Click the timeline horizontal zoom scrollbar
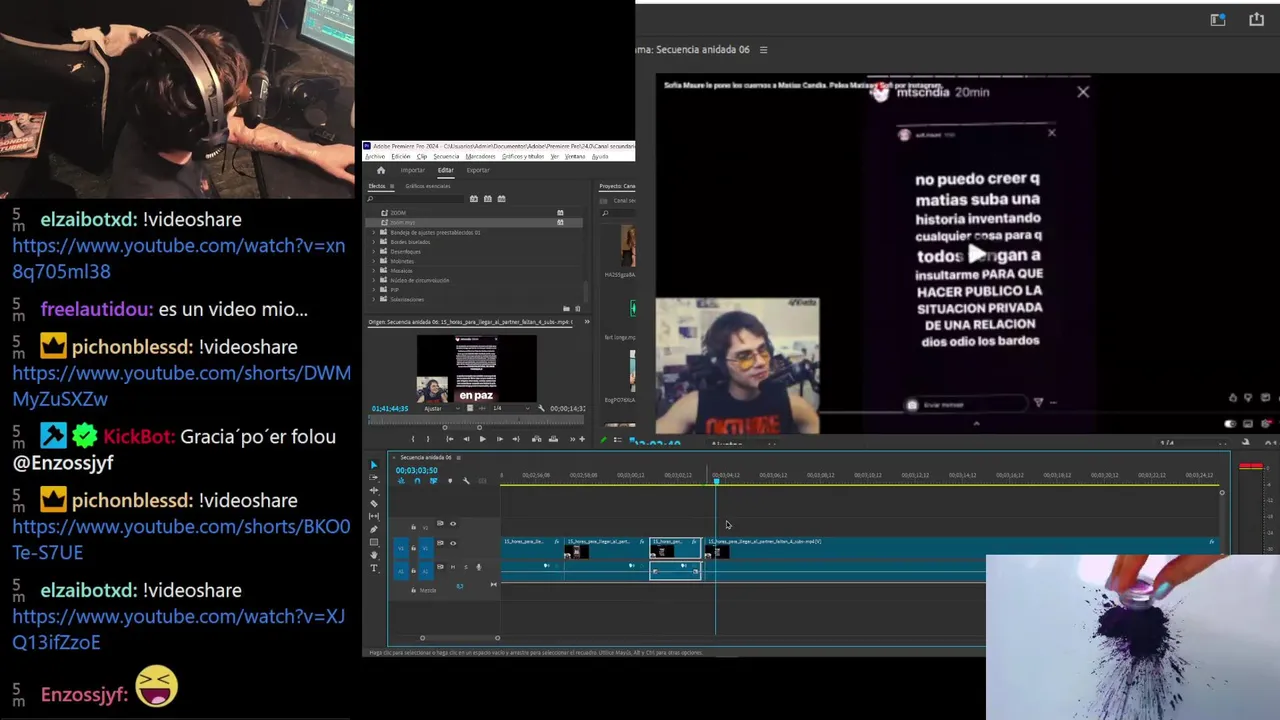The width and height of the screenshot is (1280, 720). pyautogui.click(x=460, y=638)
